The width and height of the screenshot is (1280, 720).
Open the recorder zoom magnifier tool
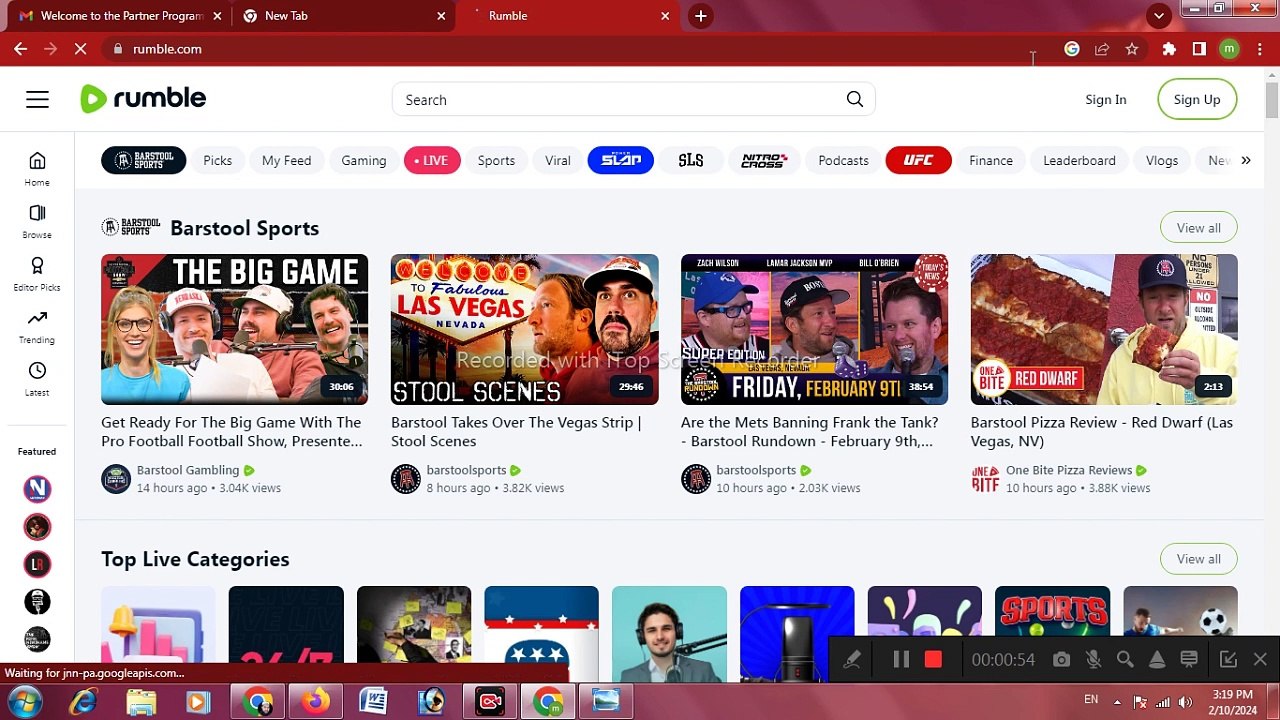(1125, 659)
